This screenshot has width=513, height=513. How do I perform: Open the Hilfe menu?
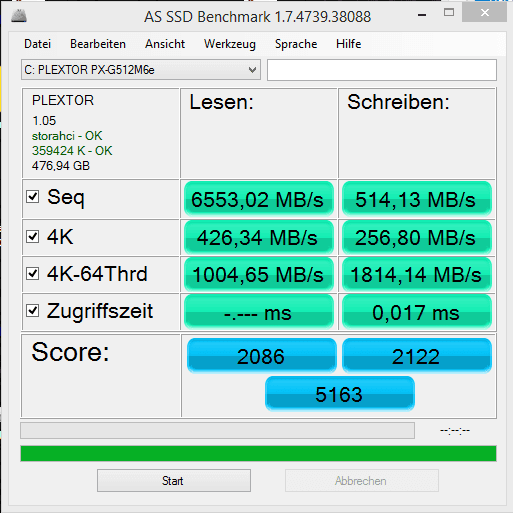point(349,44)
